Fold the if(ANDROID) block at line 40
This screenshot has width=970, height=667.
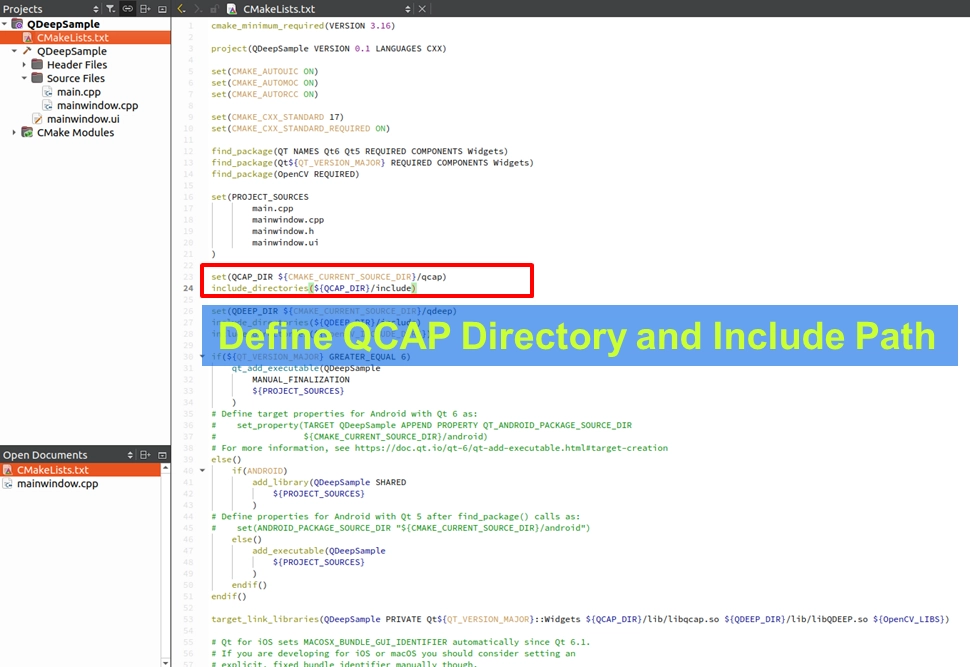pyautogui.click(x=202, y=471)
